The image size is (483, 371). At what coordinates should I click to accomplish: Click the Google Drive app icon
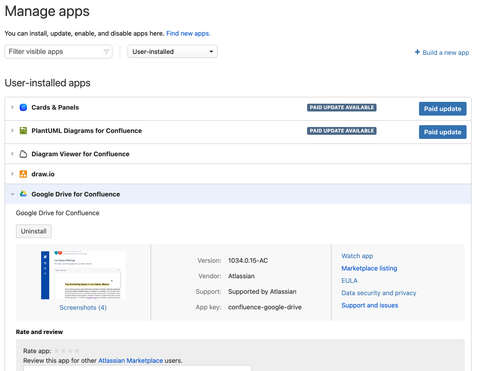[x=23, y=194]
